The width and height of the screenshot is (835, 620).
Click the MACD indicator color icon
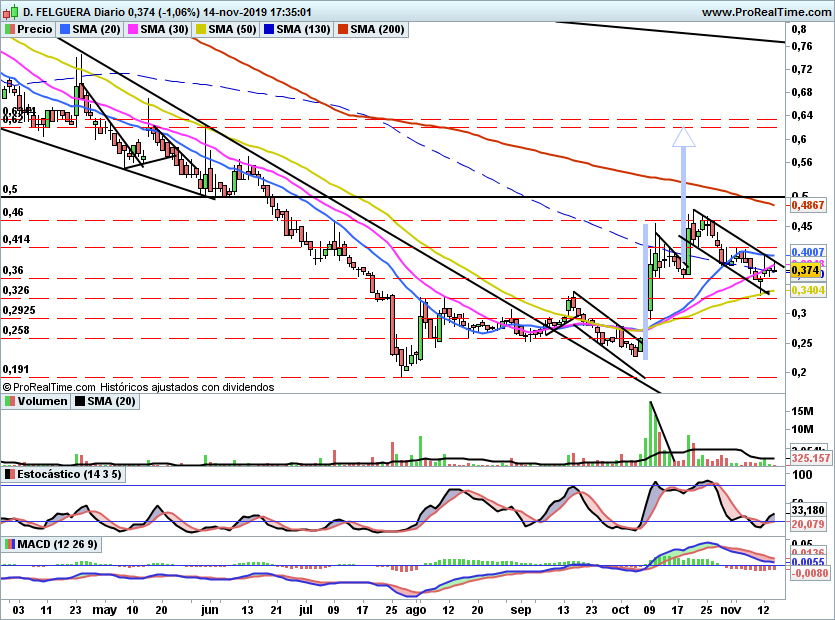click(x=10, y=543)
